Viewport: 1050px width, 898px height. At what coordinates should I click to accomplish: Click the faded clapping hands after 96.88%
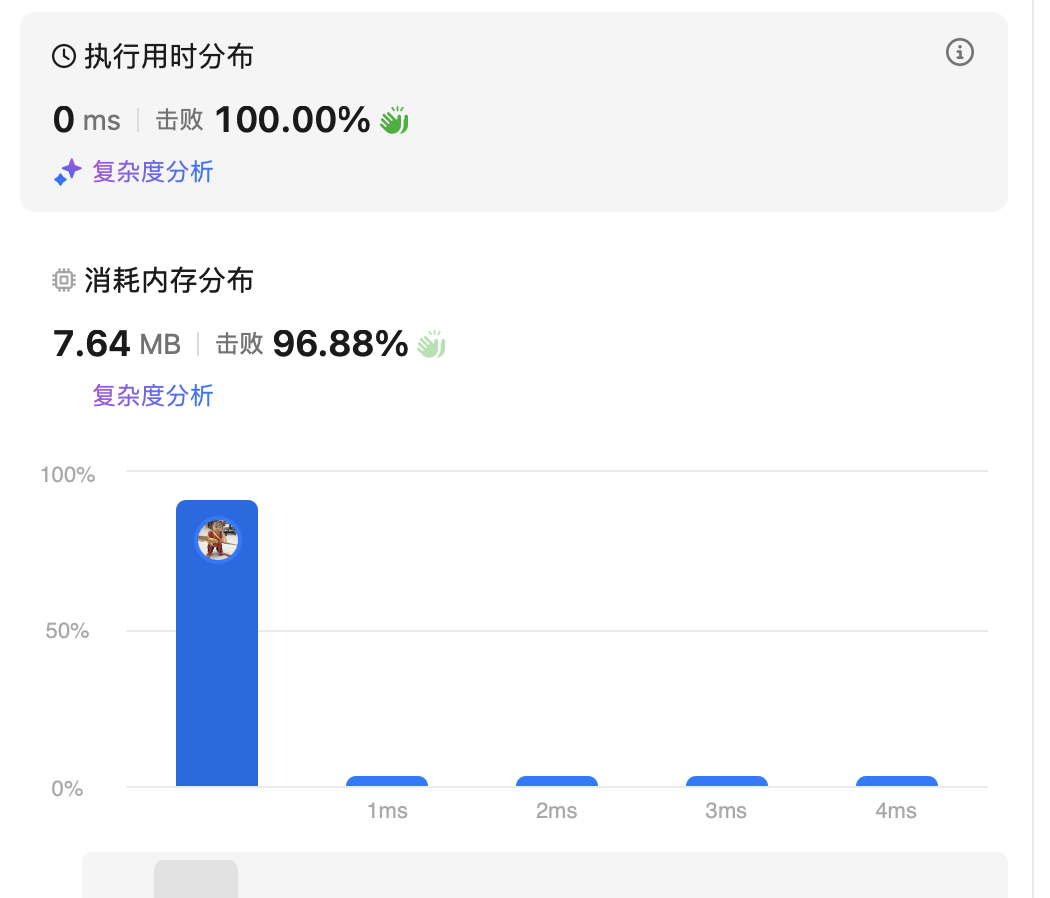tap(431, 344)
